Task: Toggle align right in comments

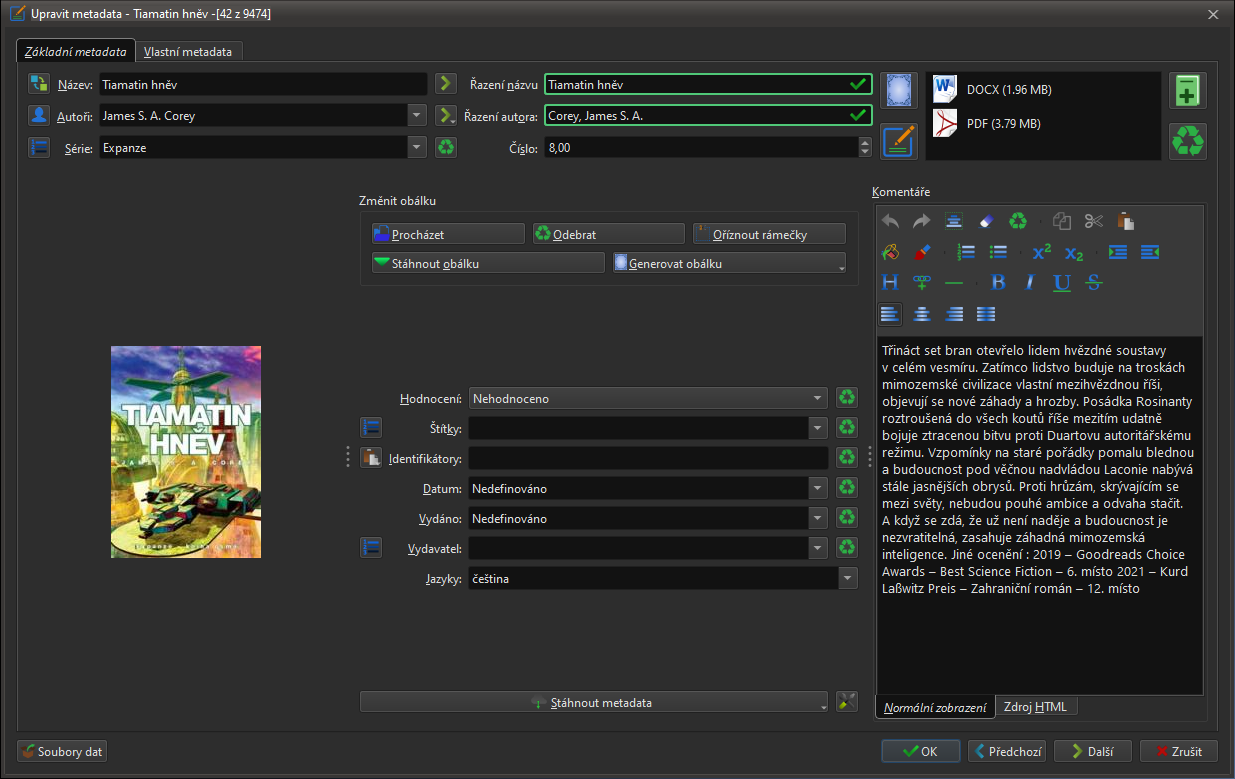Action: tap(954, 314)
